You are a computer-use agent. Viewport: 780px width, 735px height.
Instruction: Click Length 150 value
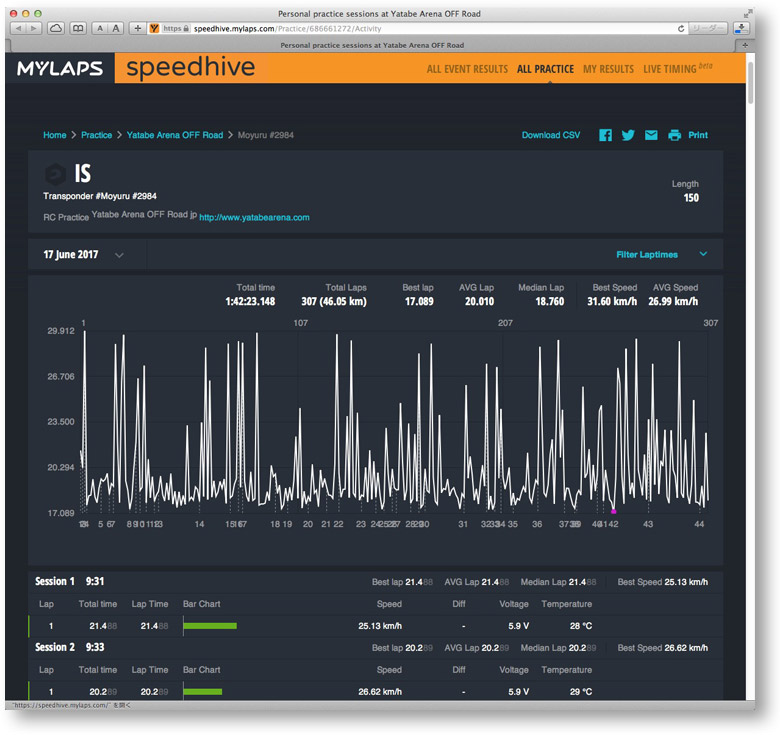point(691,198)
